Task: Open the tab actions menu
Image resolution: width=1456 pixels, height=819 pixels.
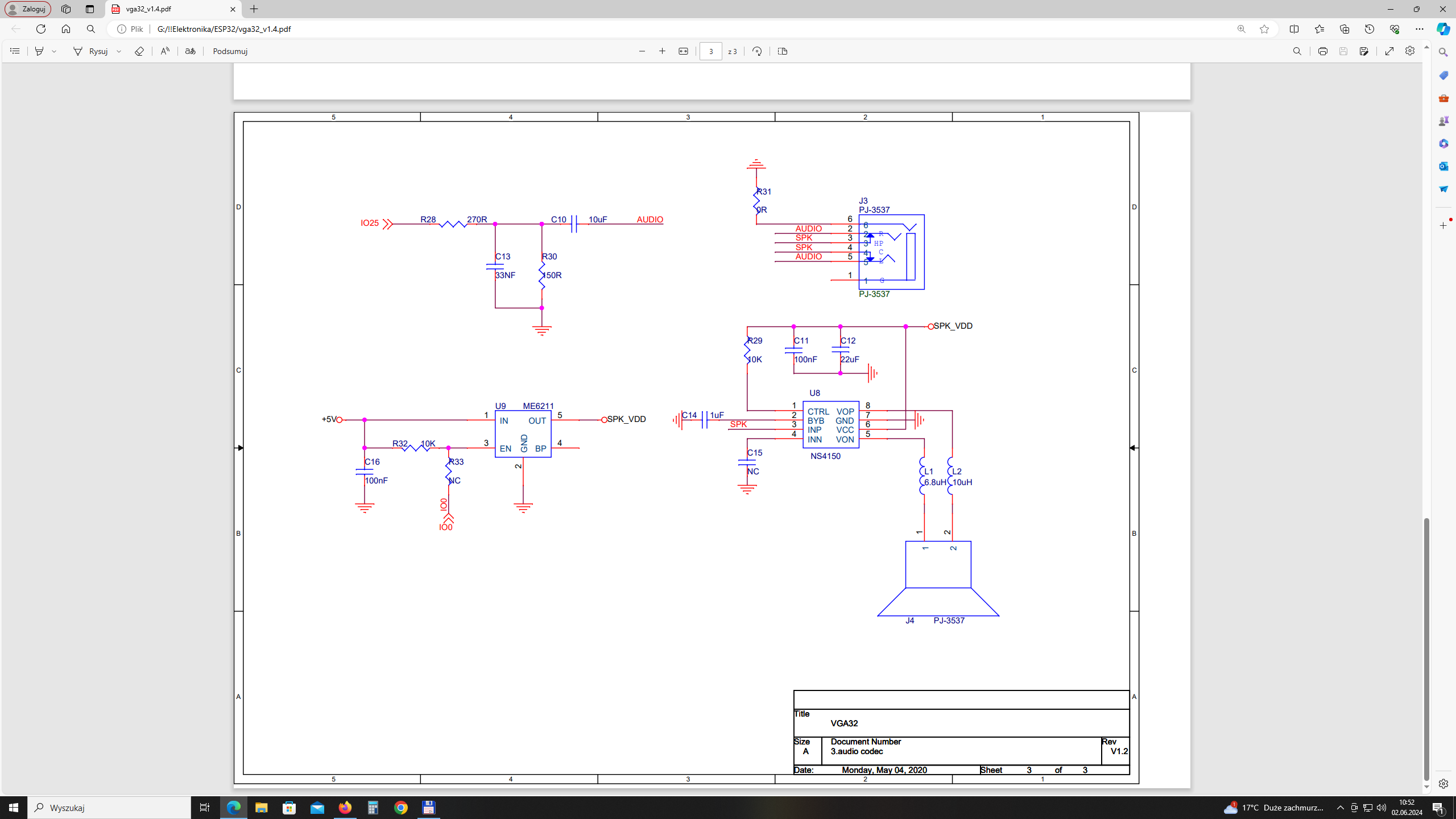Action: coord(90,9)
